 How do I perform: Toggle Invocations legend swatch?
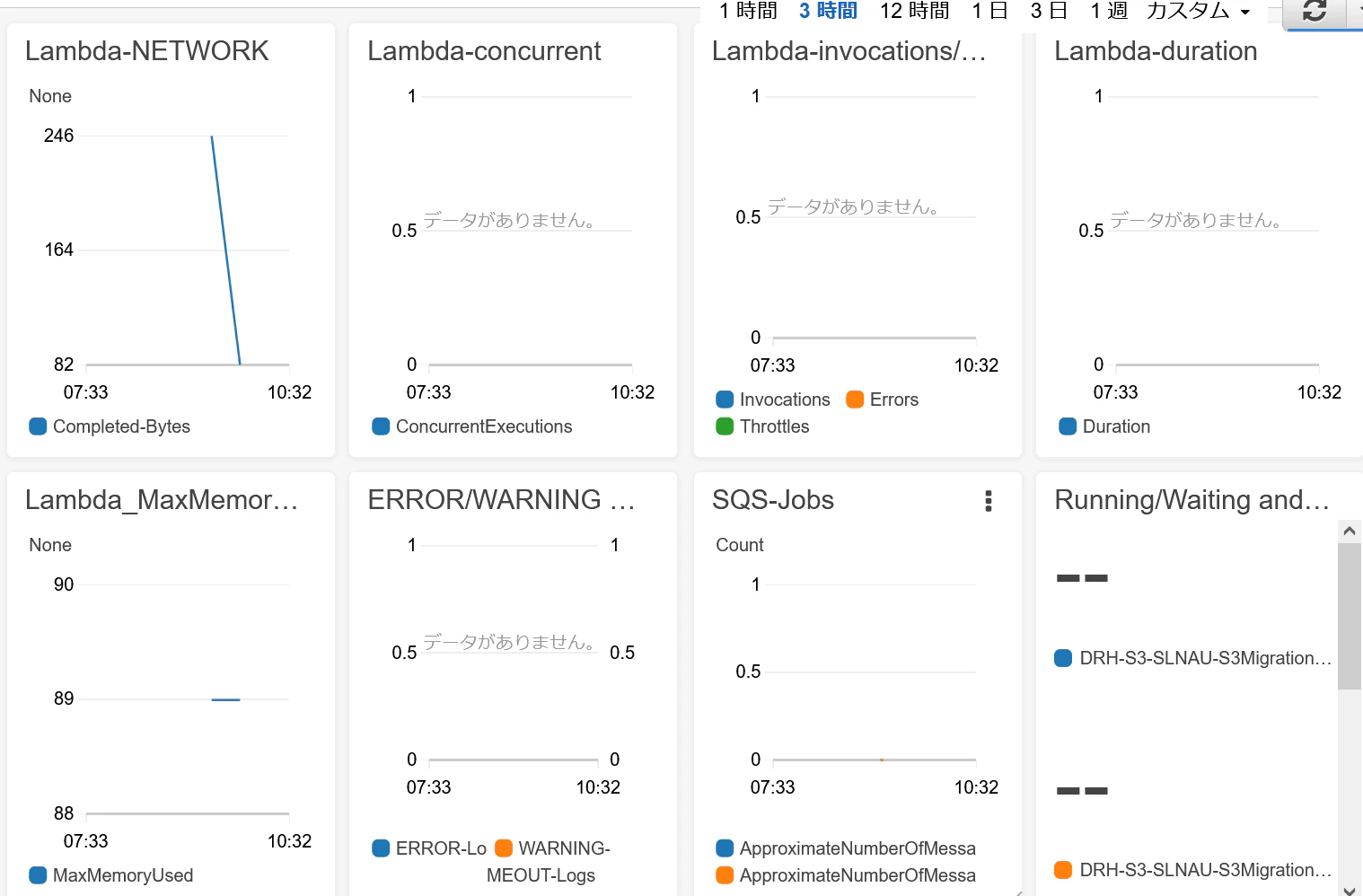725,400
